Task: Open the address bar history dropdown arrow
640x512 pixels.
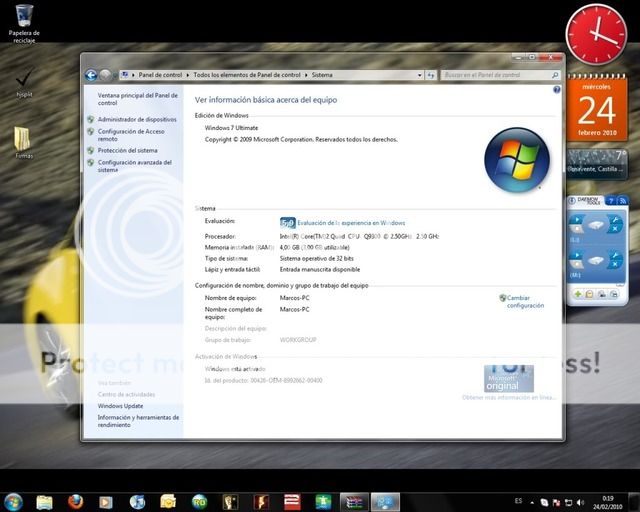Action: pyautogui.click(x=420, y=75)
